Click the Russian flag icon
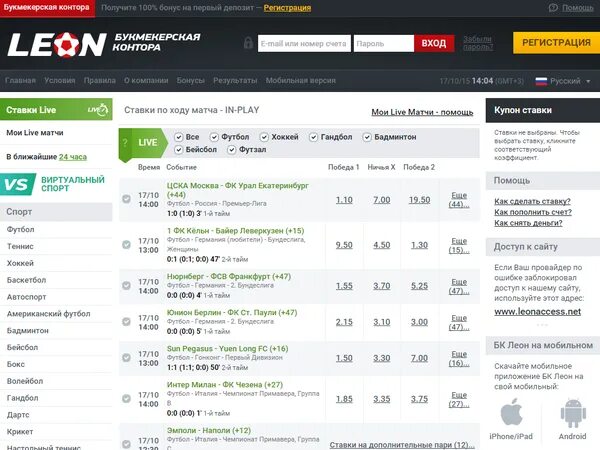This screenshot has height=450, width=600. click(541, 81)
